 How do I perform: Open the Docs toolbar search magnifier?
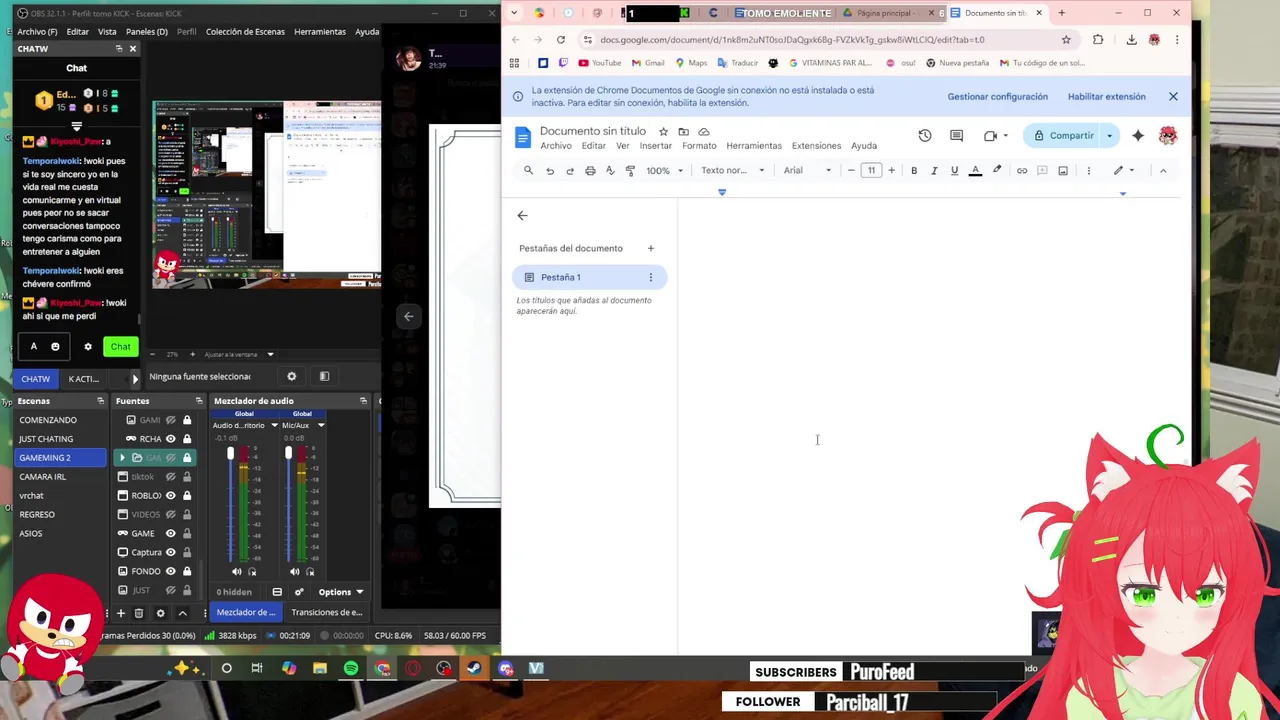point(528,171)
